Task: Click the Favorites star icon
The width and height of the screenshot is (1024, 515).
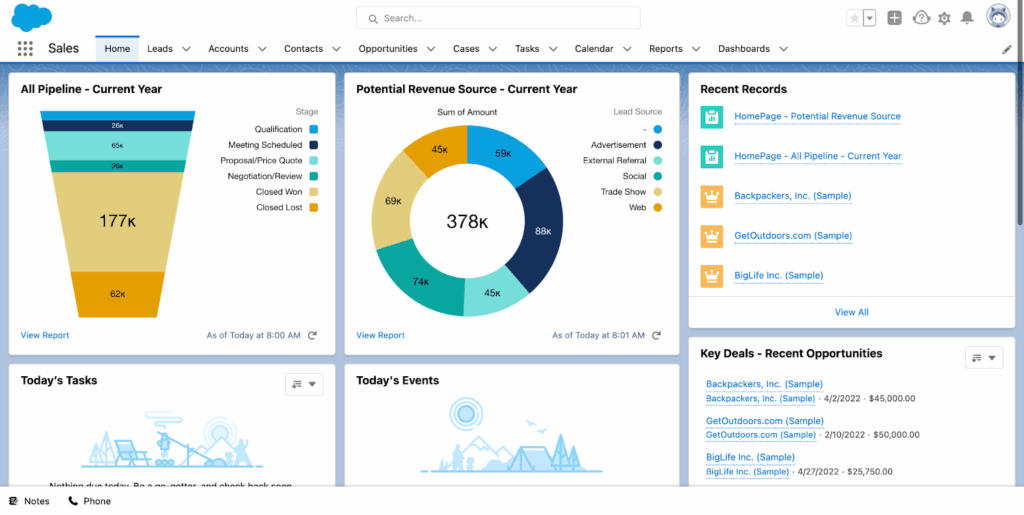Action: pyautogui.click(x=854, y=18)
